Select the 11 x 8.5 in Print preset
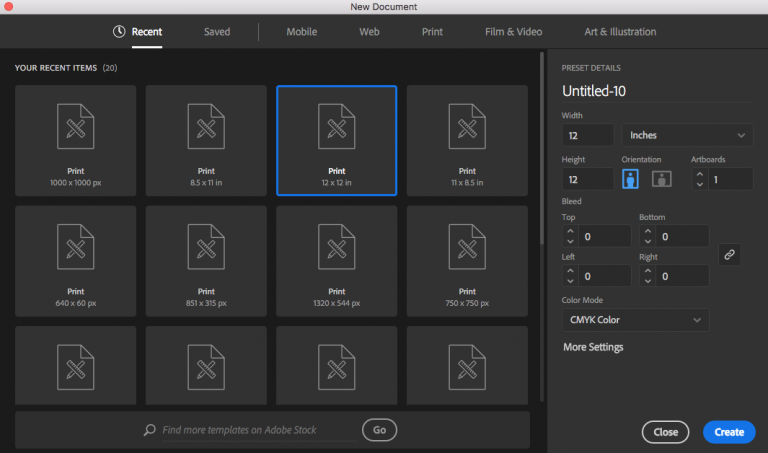The width and height of the screenshot is (768, 453). [467, 141]
